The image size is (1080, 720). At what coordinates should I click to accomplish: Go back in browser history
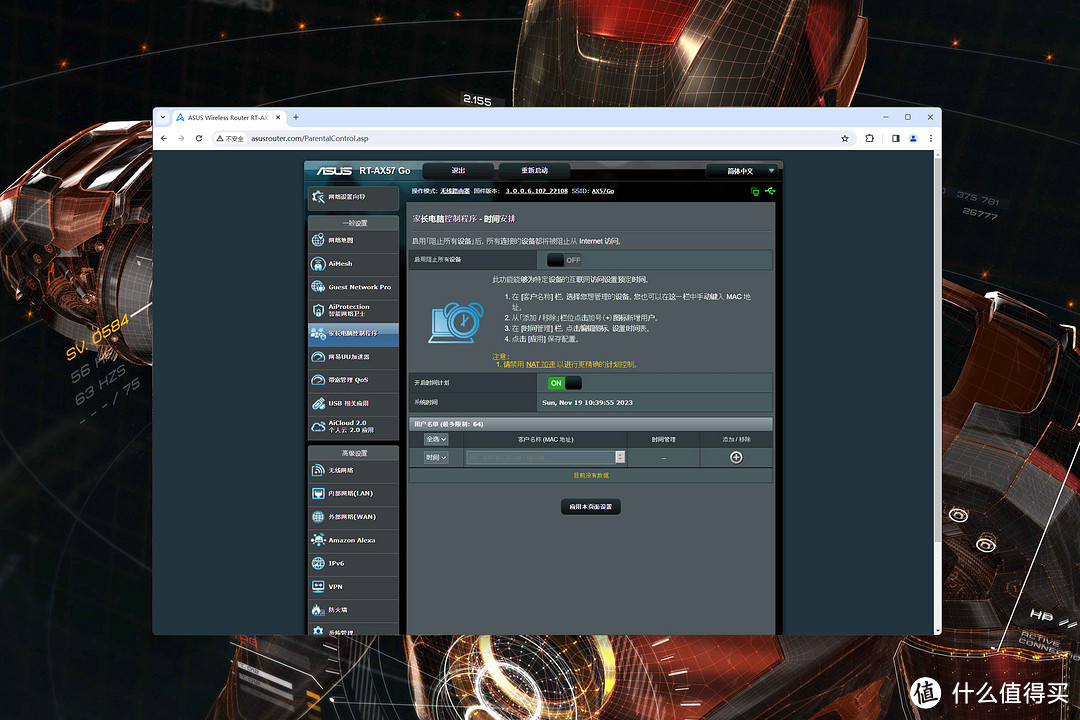pyautogui.click(x=164, y=138)
